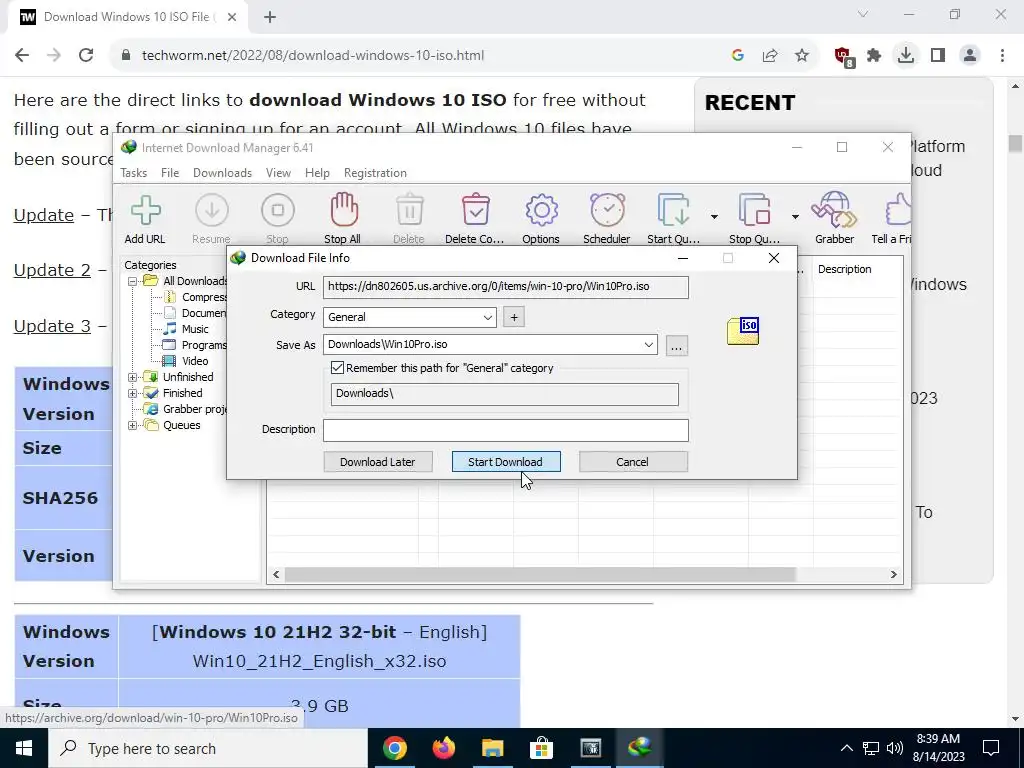Click the Delete Completed toolbar icon
This screenshot has width=1024, height=768.
475,210
